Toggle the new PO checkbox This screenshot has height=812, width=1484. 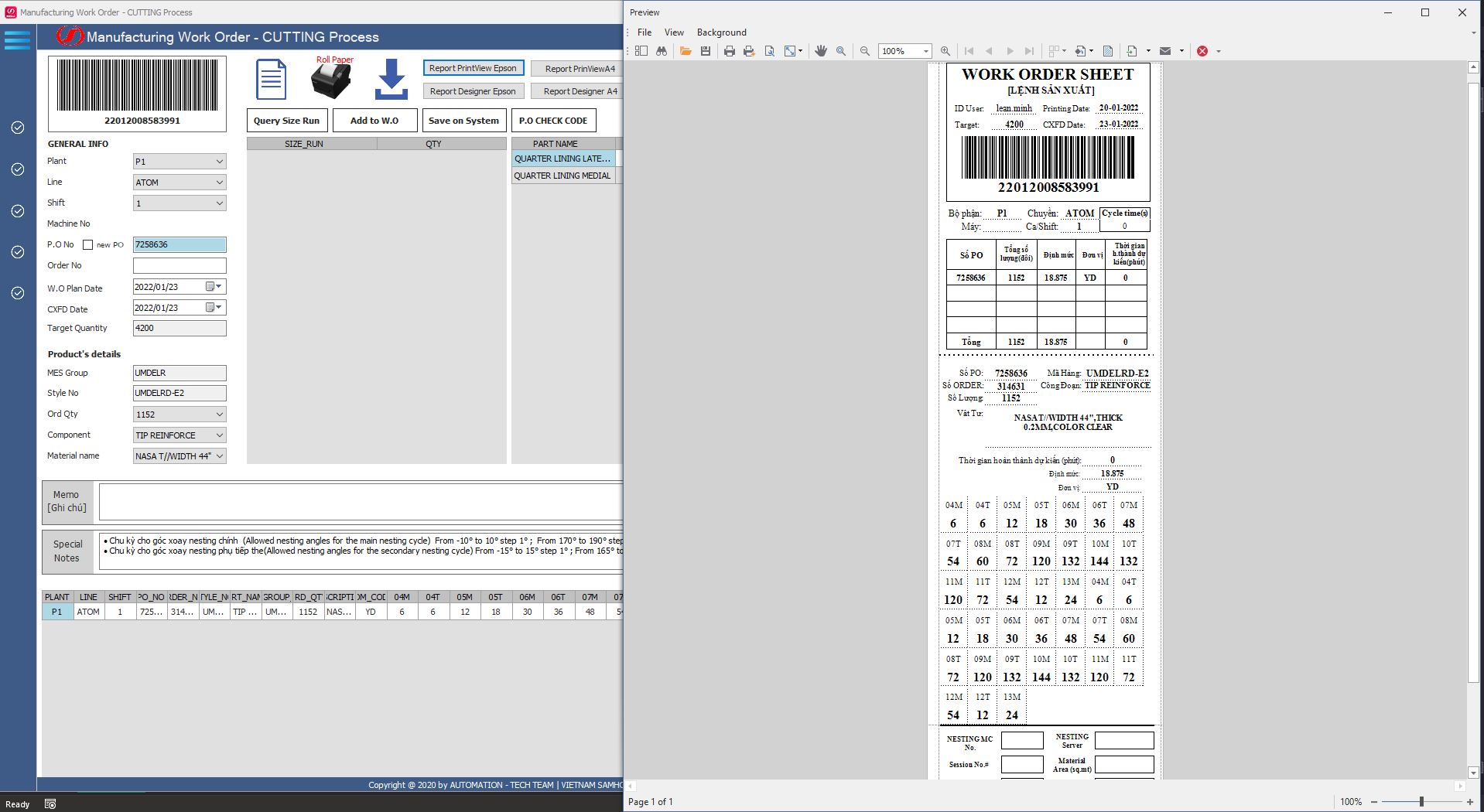pyautogui.click(x=88, y=245)
